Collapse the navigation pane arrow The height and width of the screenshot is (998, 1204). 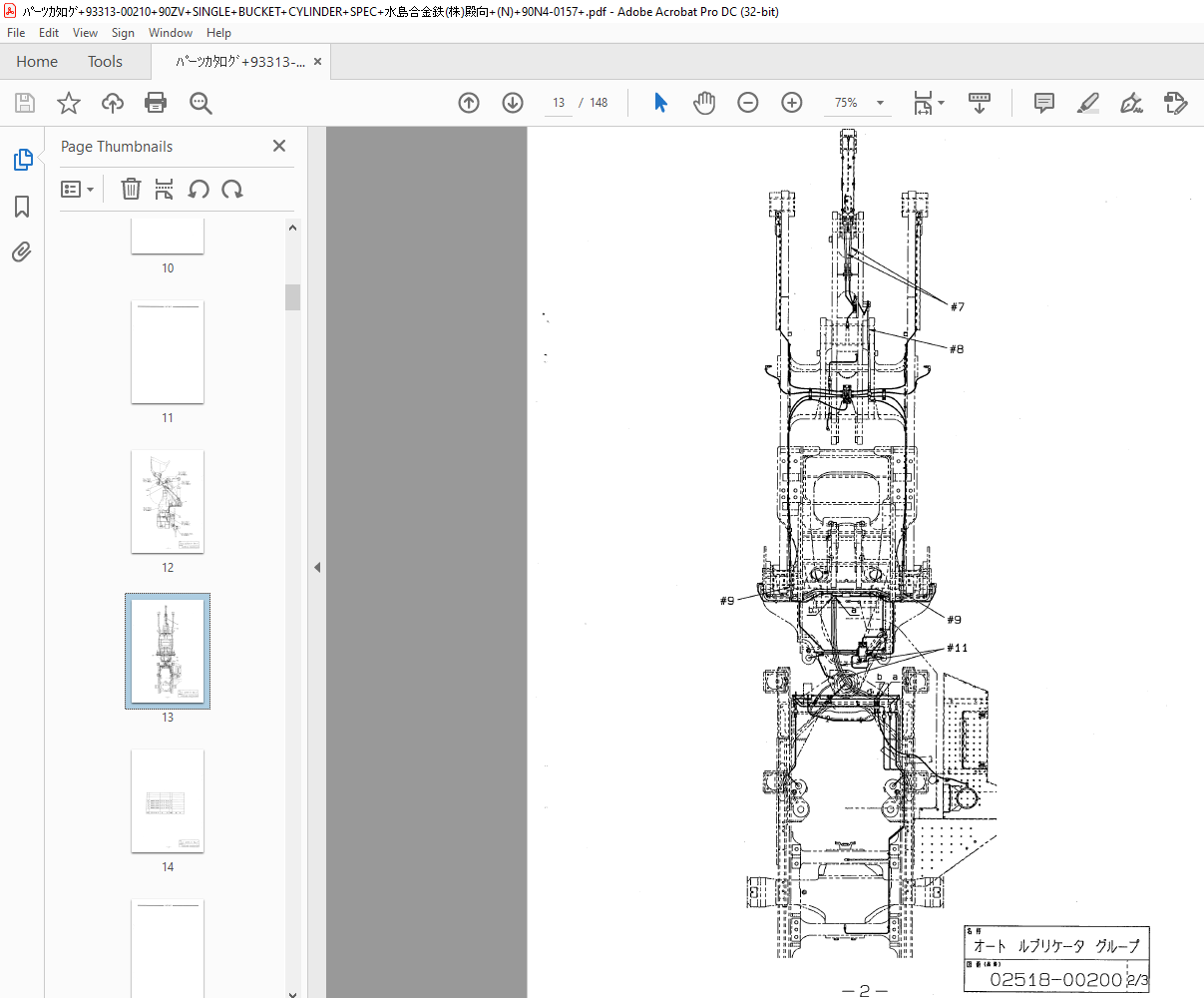tap(317, 567)
